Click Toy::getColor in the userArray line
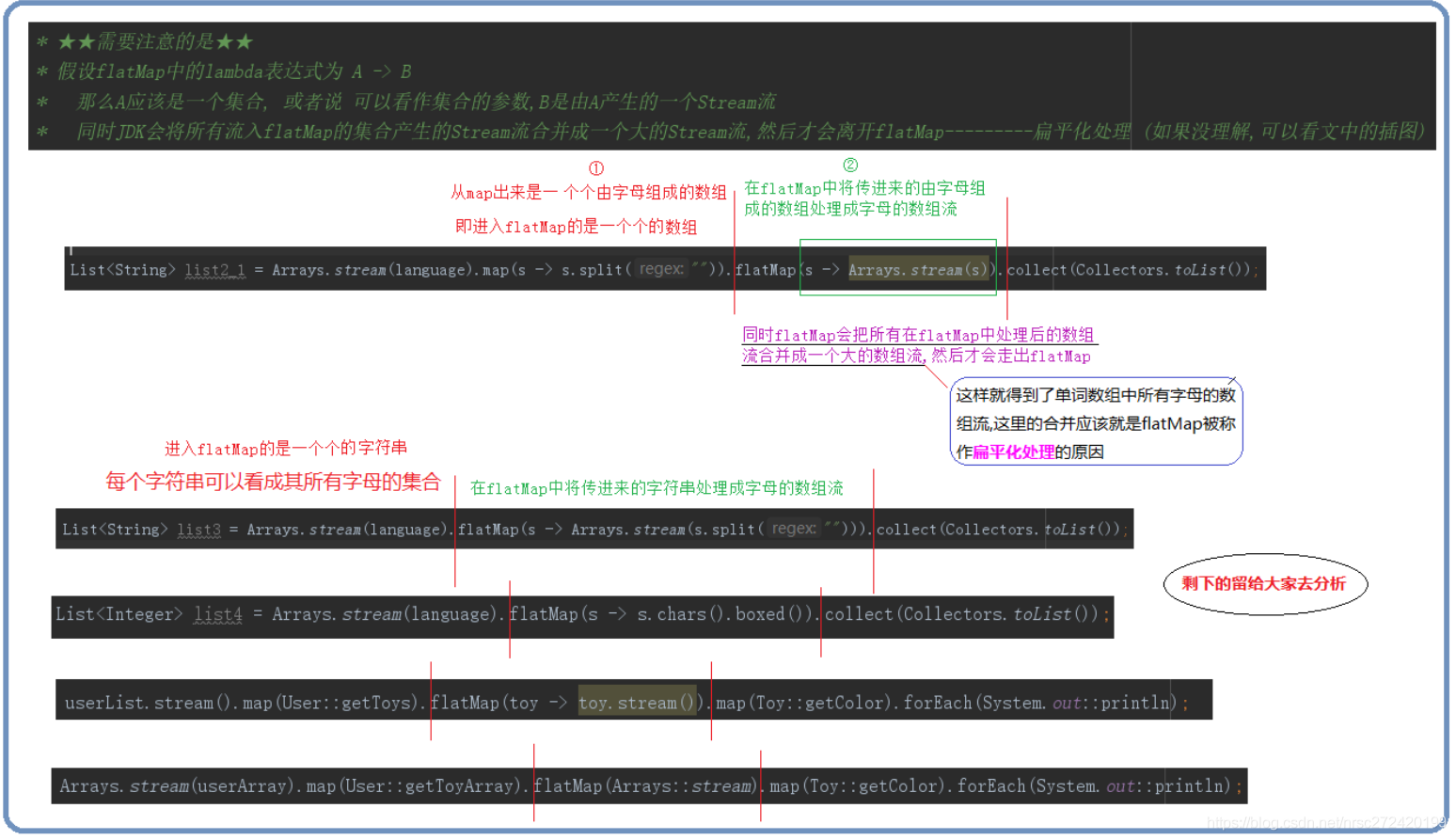 [x=874, y=785]
